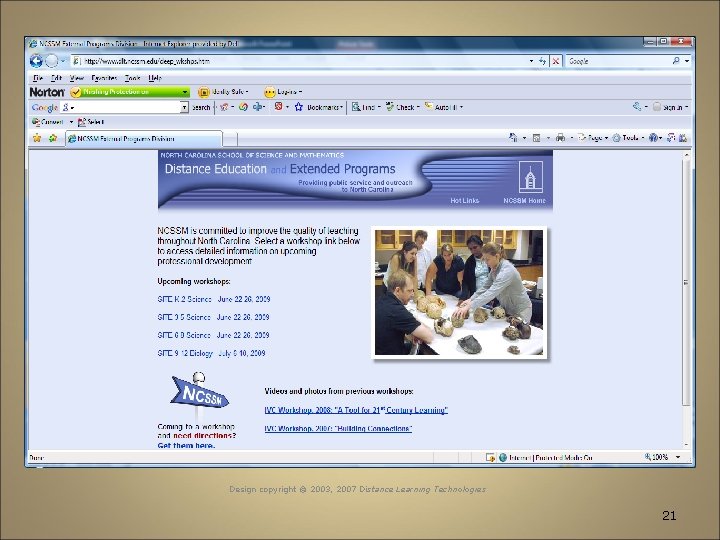Click the Home icon in the command bar
This screenshot has height=540, width=720.
tap(513, 137)
